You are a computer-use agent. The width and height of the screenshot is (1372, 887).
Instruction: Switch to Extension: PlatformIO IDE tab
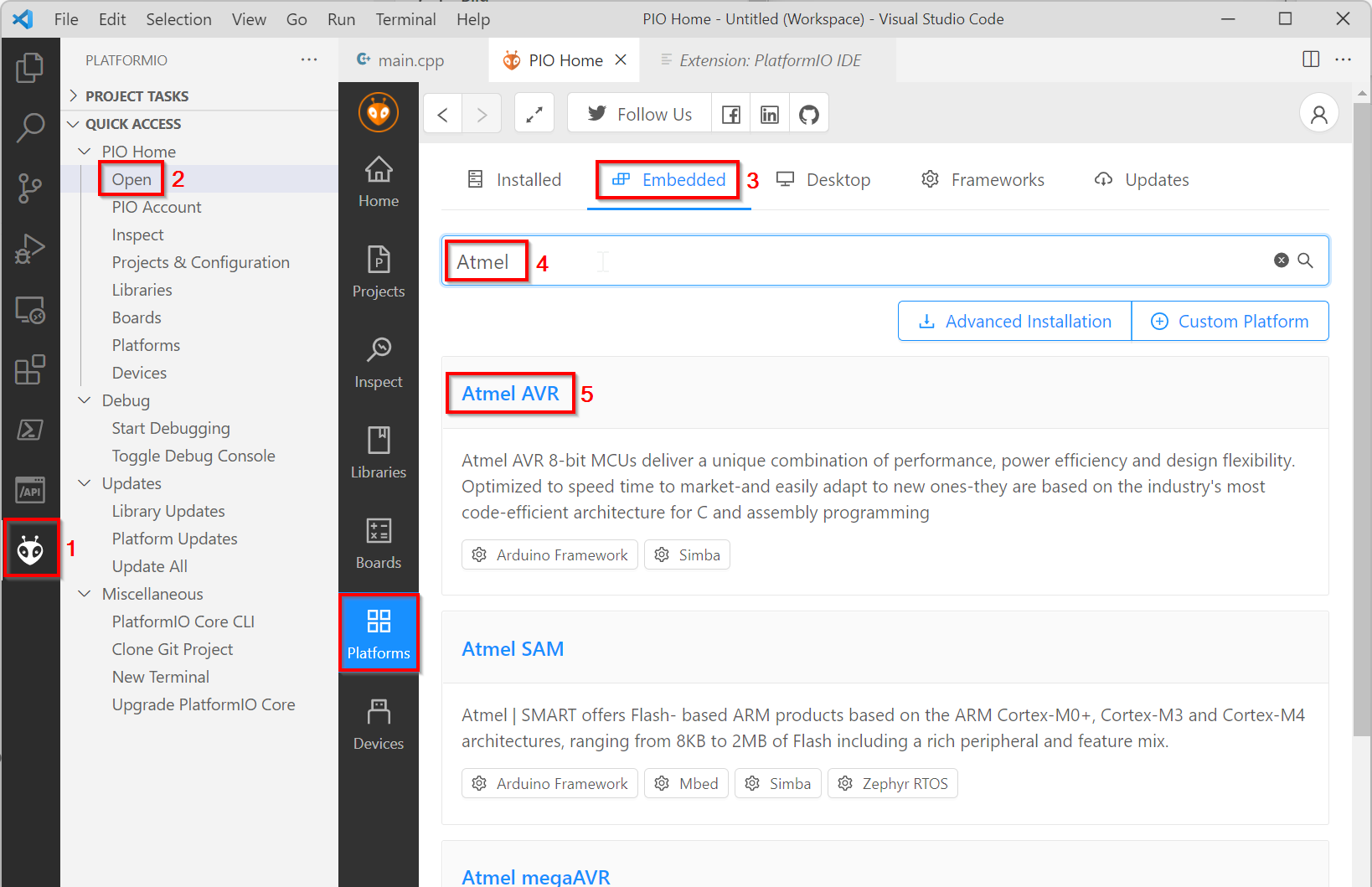(768, 60)
